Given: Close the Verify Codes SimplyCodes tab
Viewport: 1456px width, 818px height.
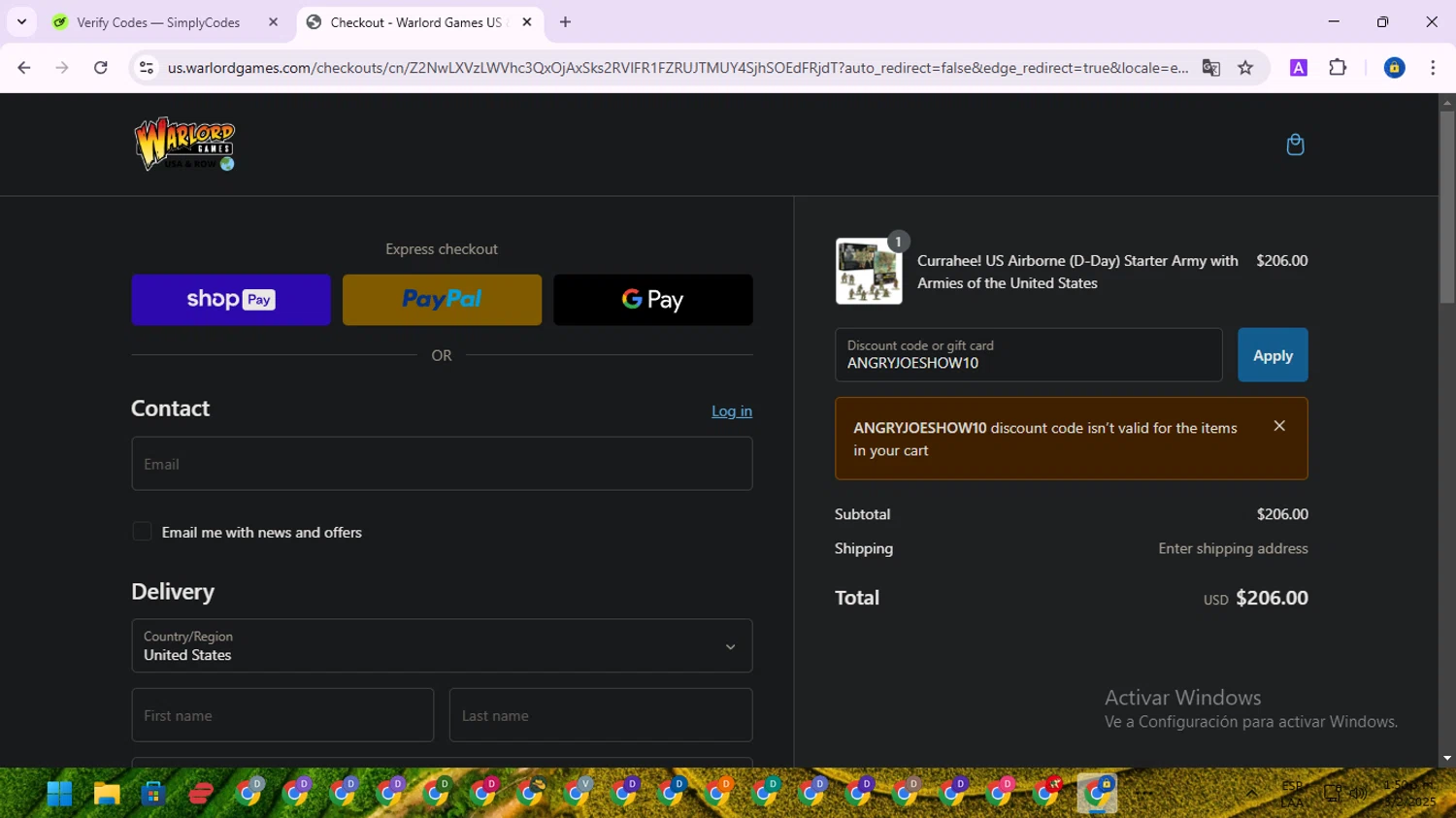Looking at the screenshot, I should (273, 22).
